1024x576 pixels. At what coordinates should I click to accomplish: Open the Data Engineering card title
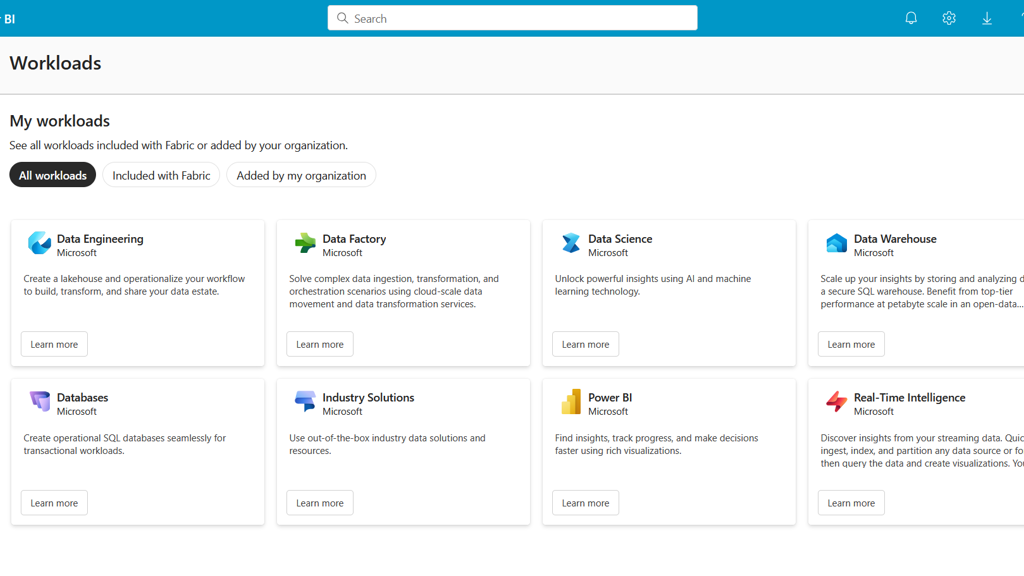100,239
